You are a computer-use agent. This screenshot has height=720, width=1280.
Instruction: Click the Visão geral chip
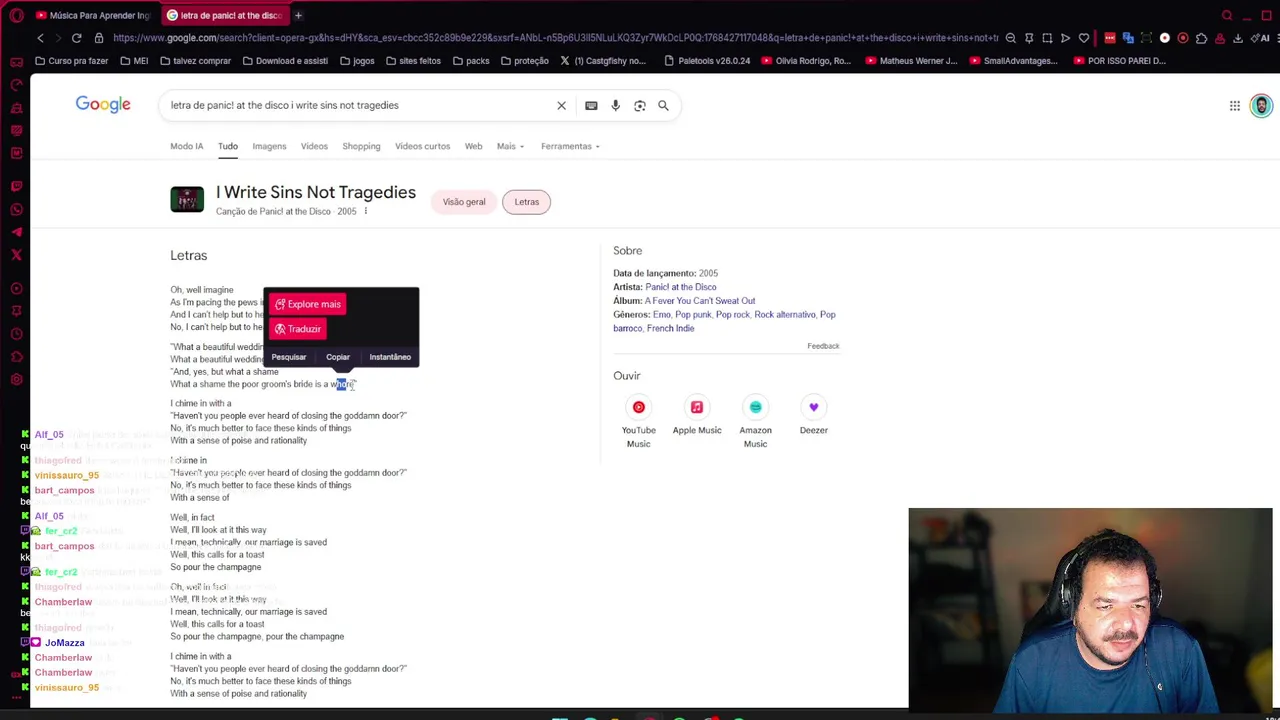click(x=464, y=202)
